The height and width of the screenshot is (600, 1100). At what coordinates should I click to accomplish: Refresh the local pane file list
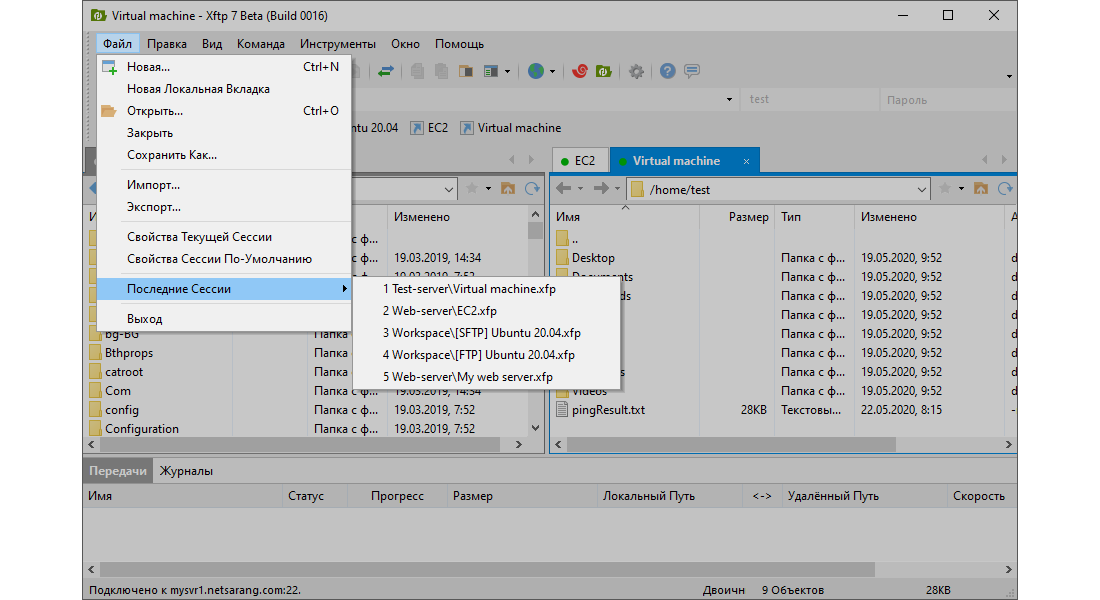tap(532, 188)
